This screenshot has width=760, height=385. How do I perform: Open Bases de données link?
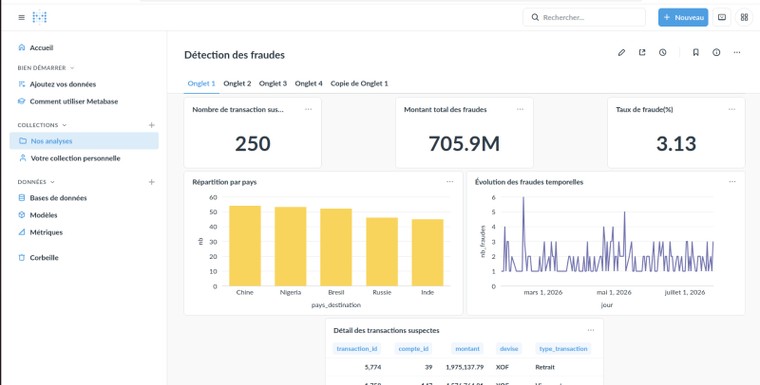[58, 198]
